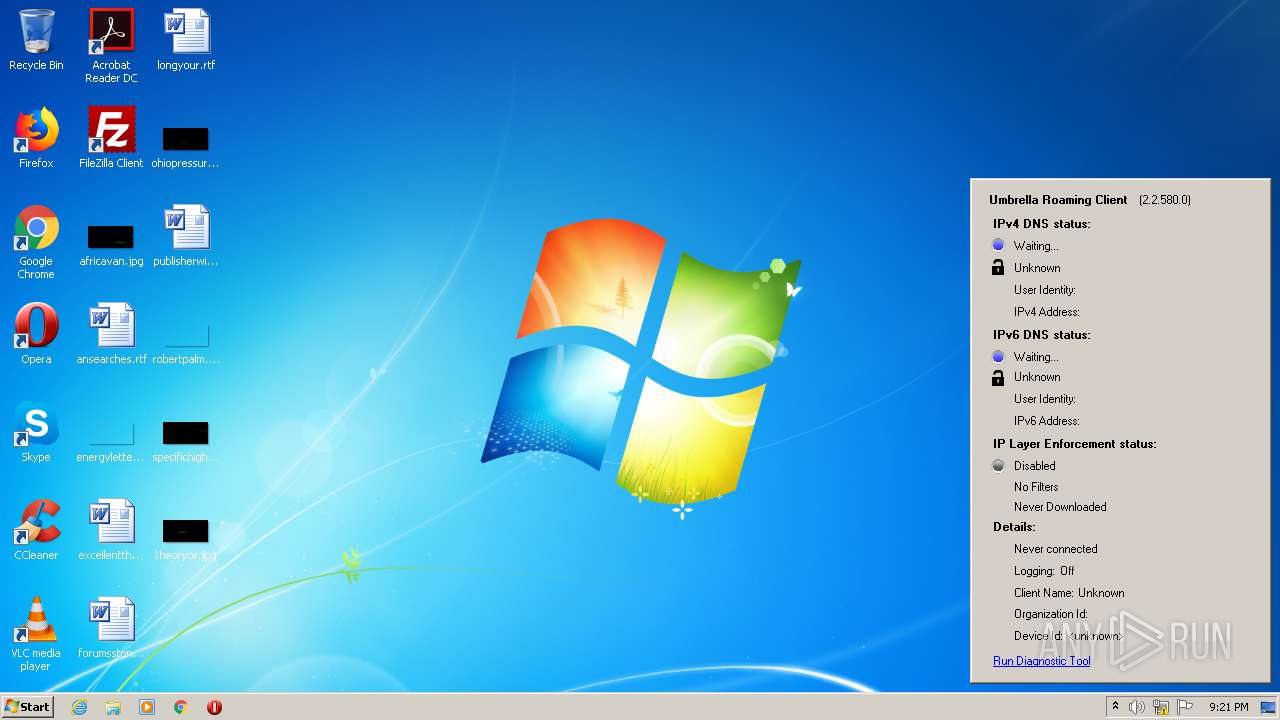Click the IP Layer Enforcement status heading

point(1075,444)
